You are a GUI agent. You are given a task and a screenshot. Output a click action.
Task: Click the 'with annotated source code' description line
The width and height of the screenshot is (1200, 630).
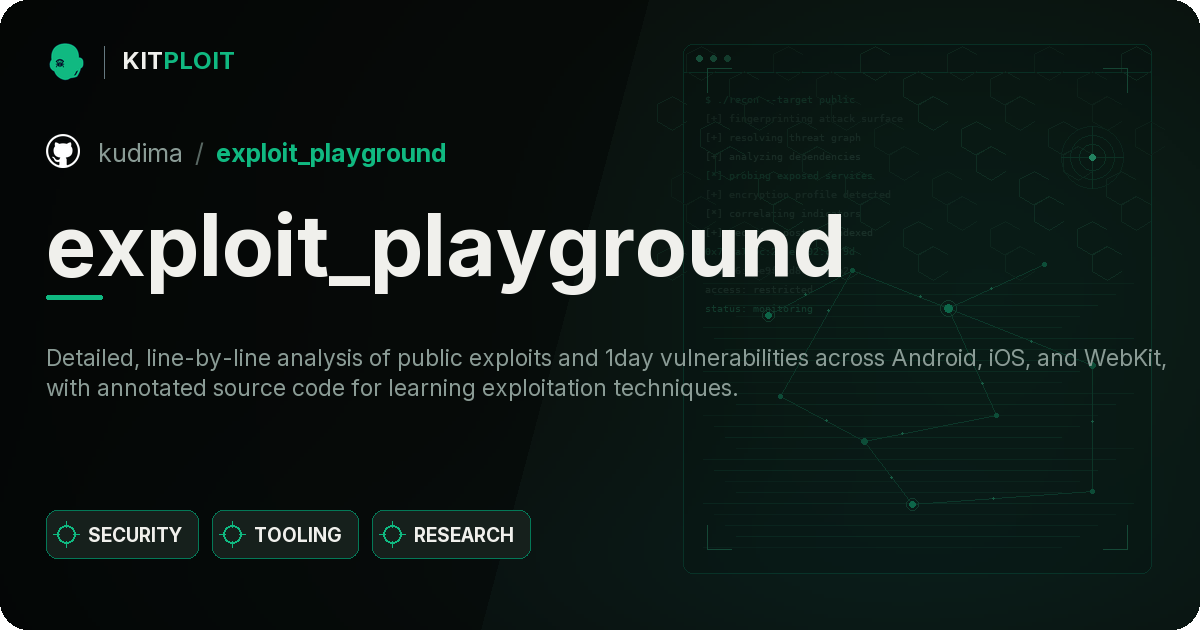pyautogui.click(x=392, y=388)
